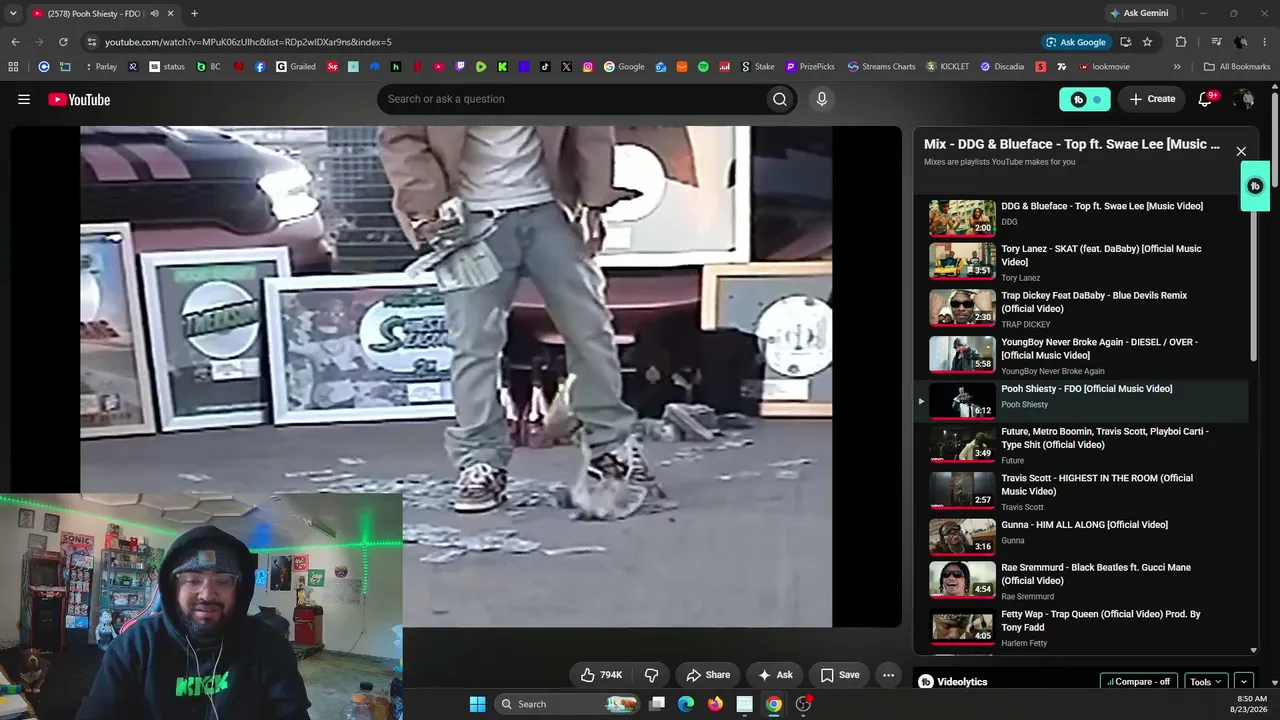Viewport: 1280px width, 720px height.
Task: Mute the tab using its speaker icon
Action: (x=155, y=14)
